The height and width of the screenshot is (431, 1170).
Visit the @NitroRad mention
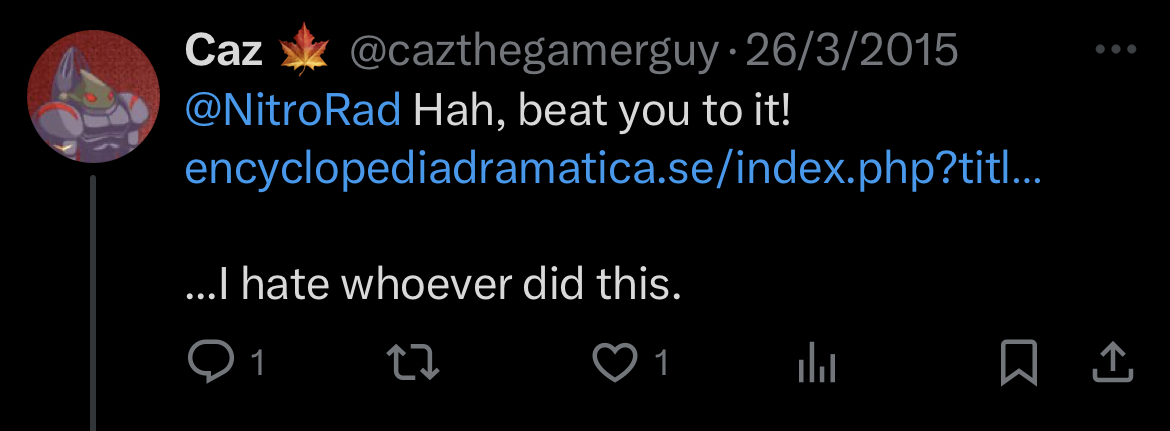pos(293,111)
